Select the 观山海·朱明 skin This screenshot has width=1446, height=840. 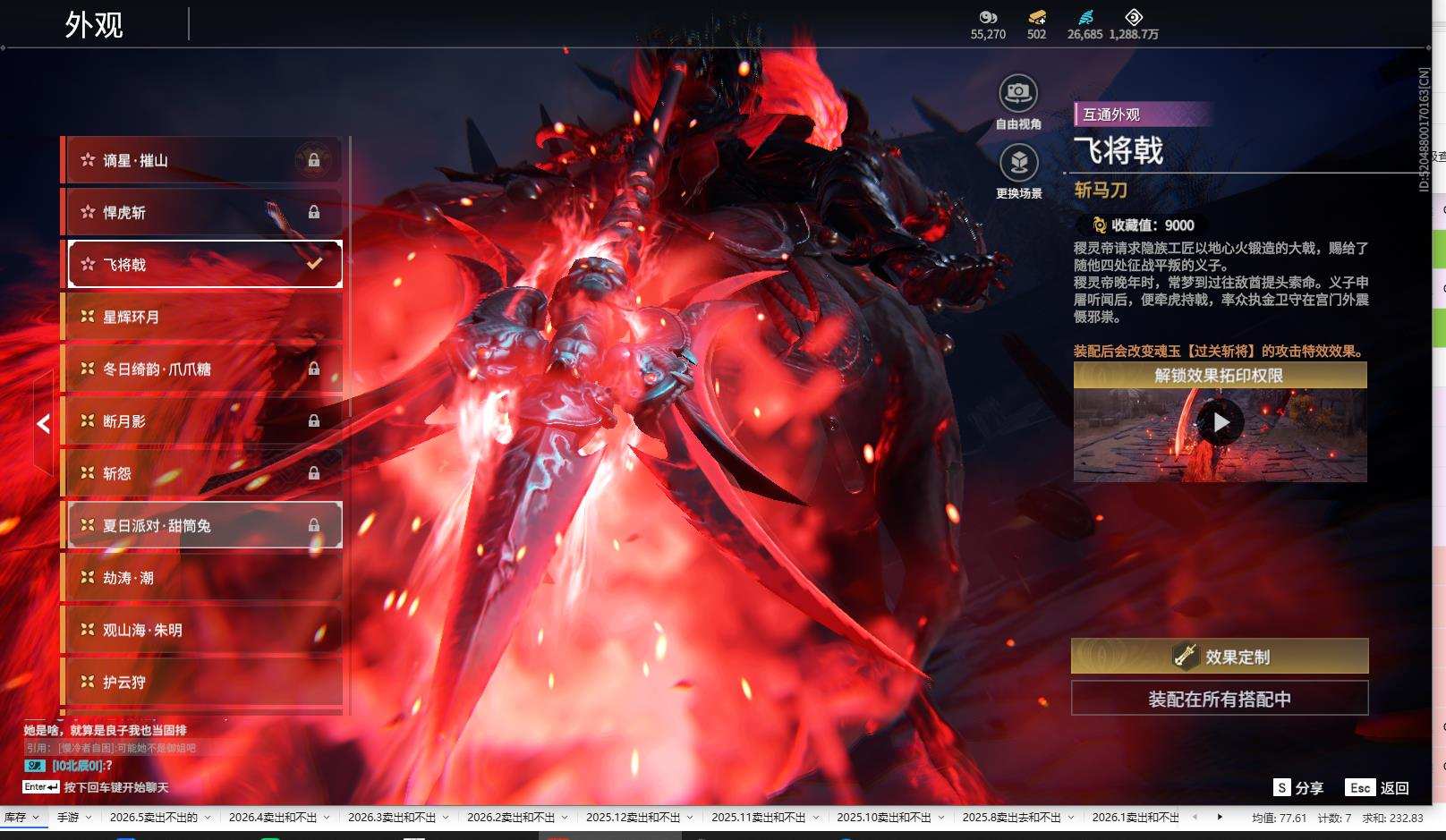[205, 630]
